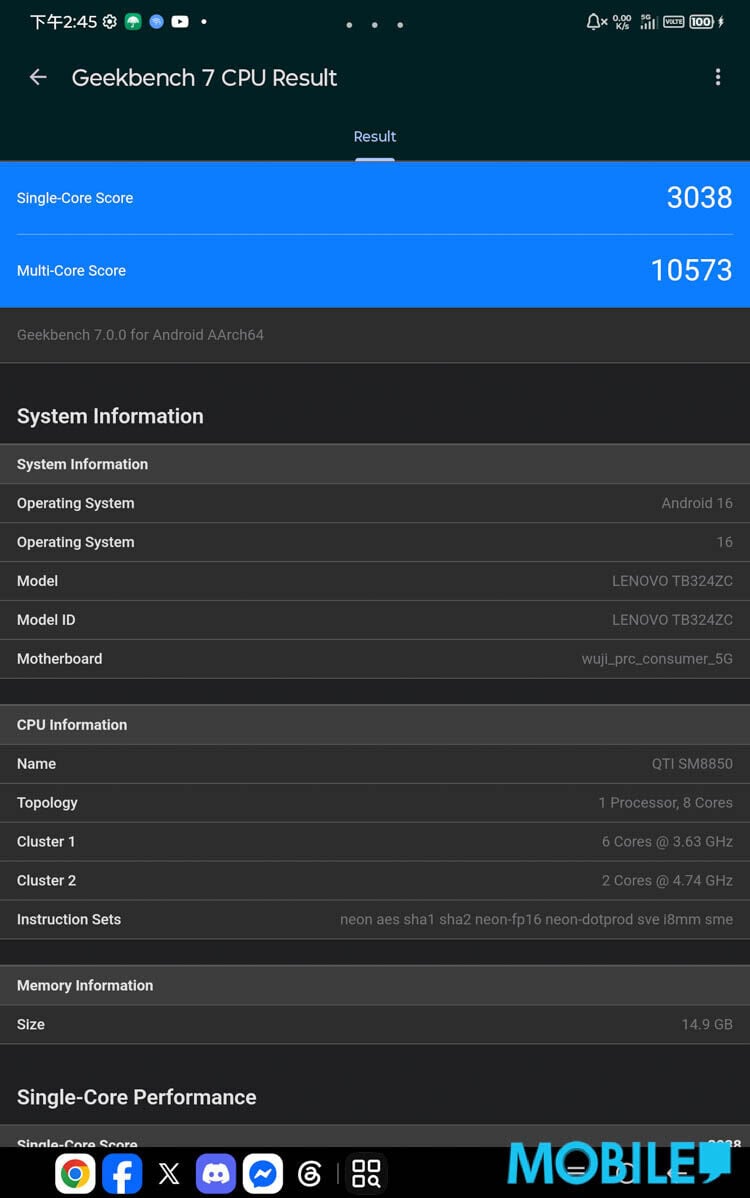The width and height of the screenshot is (750, 1198).
Task: Tap the Instruction Sets label
Action: (69, 919)
